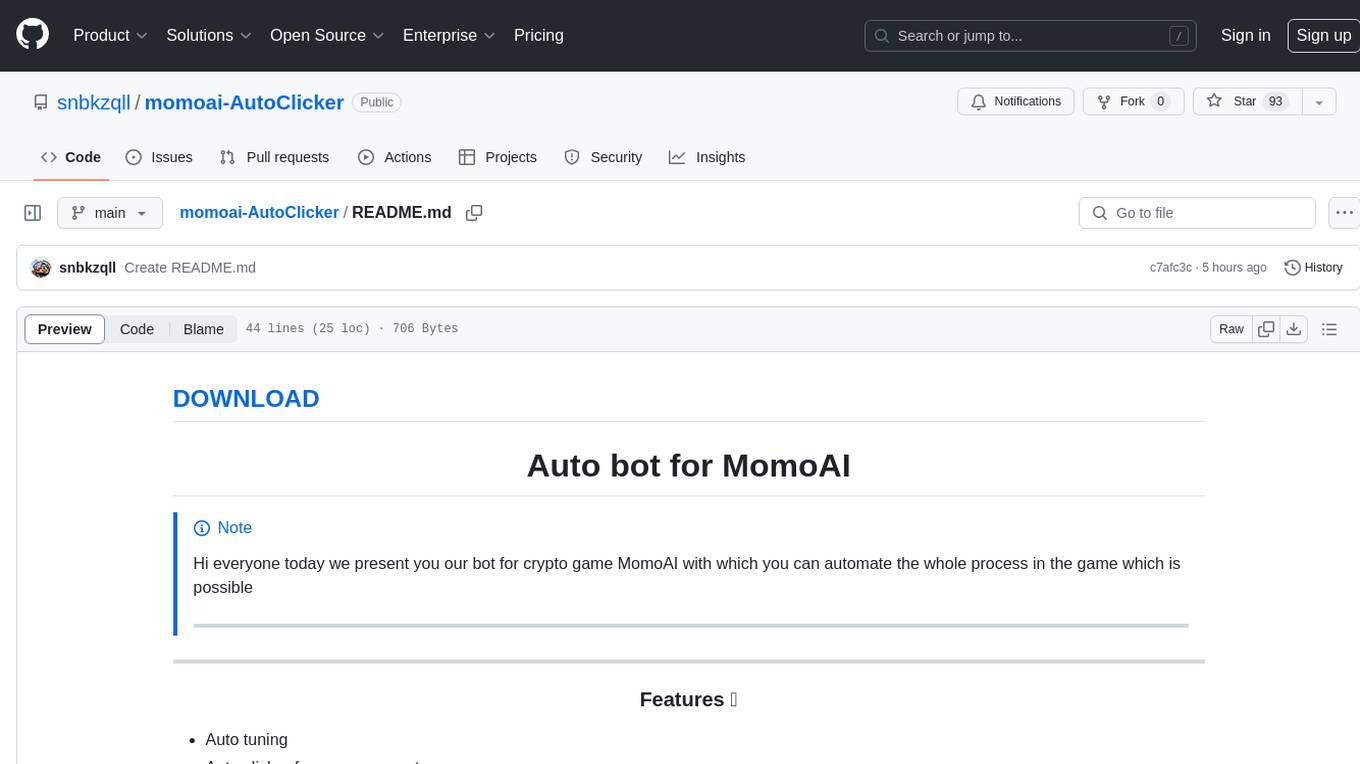Expand the Open Source menu
The image size is (1360, 764).
tap(327, 35)
